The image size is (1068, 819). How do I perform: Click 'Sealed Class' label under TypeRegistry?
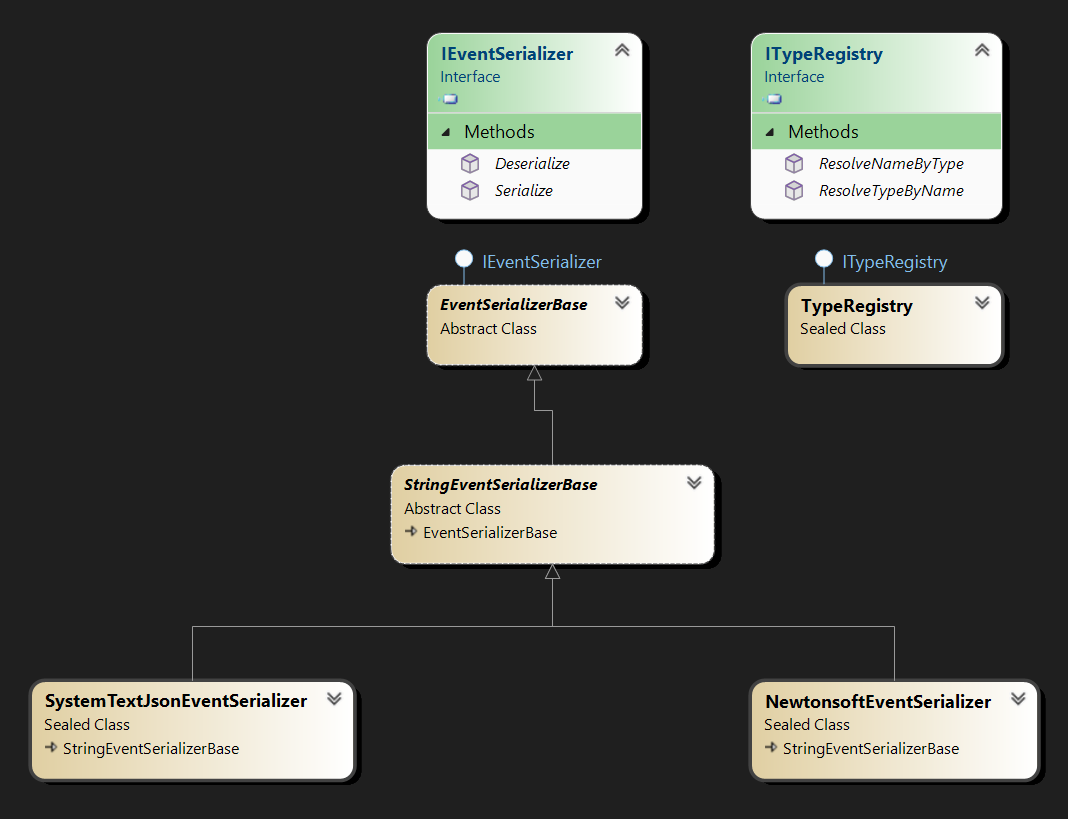point(843,328)
